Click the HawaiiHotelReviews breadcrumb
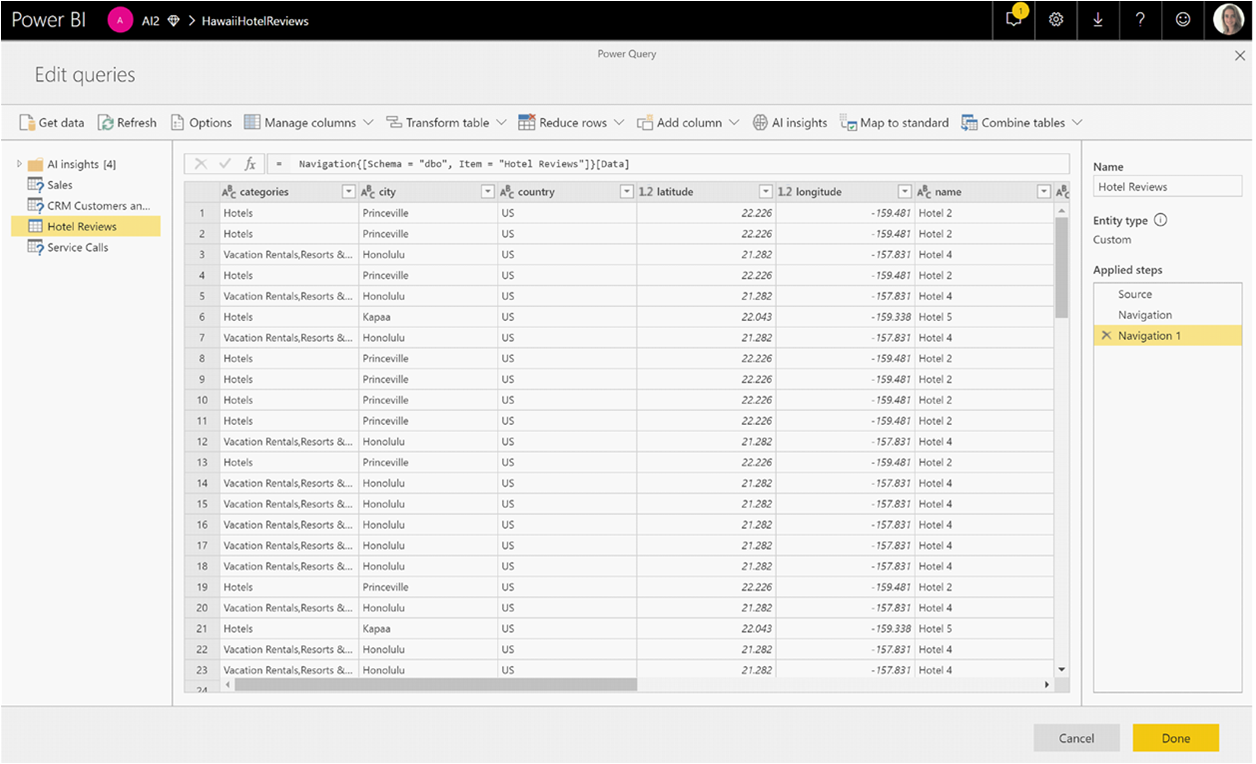1256x764 pixels. pyautogui.click(x=254, y=21)
